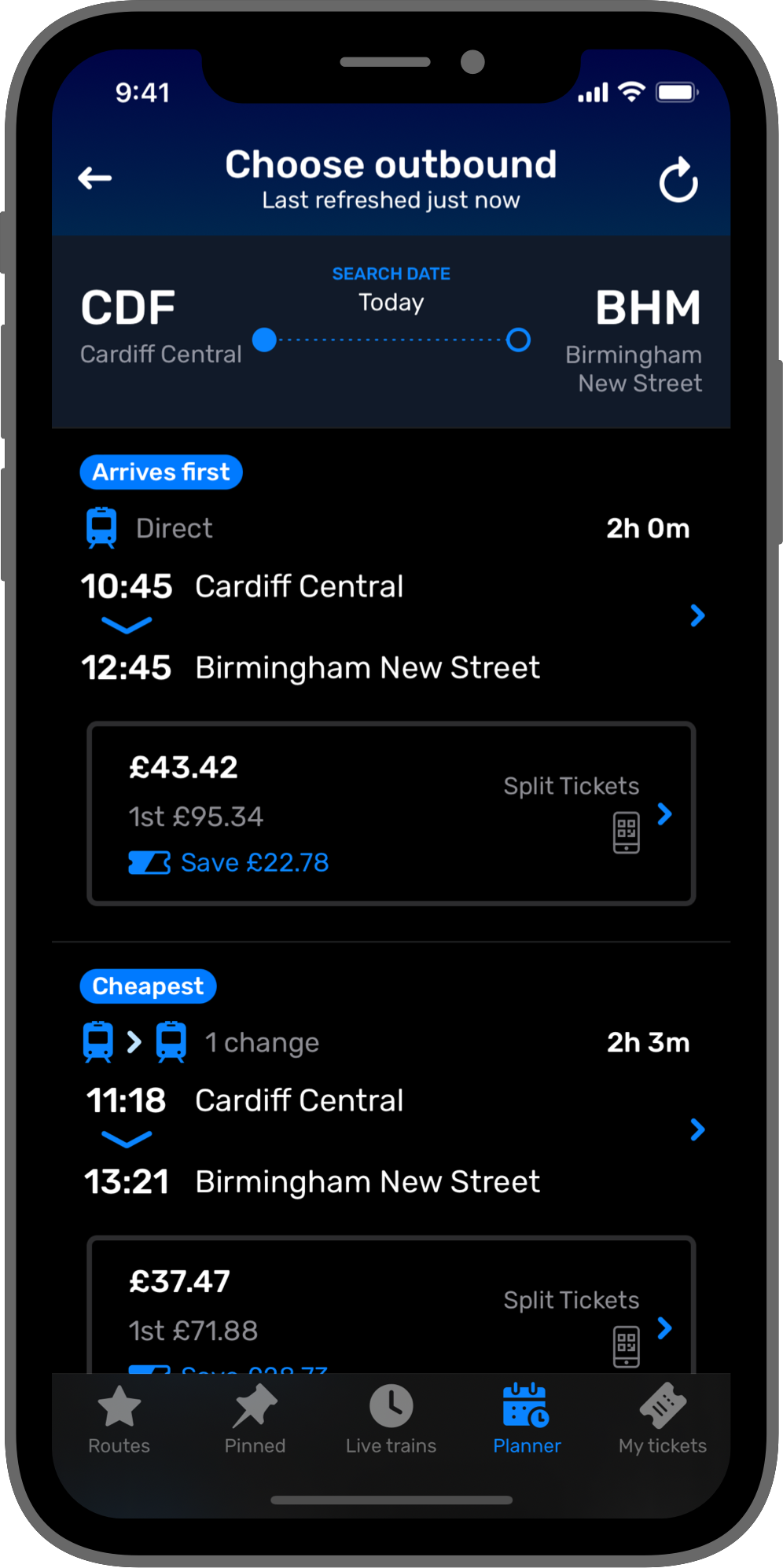Toggle the Arrives first filter badge

tap(160, 472)
